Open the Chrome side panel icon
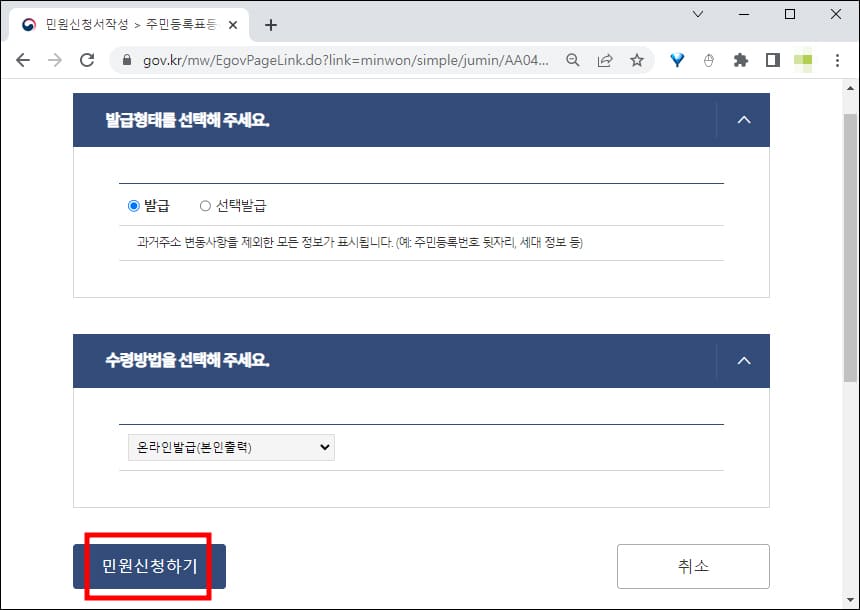The width and height of the screenshot is (860, 610). [772, 60]
